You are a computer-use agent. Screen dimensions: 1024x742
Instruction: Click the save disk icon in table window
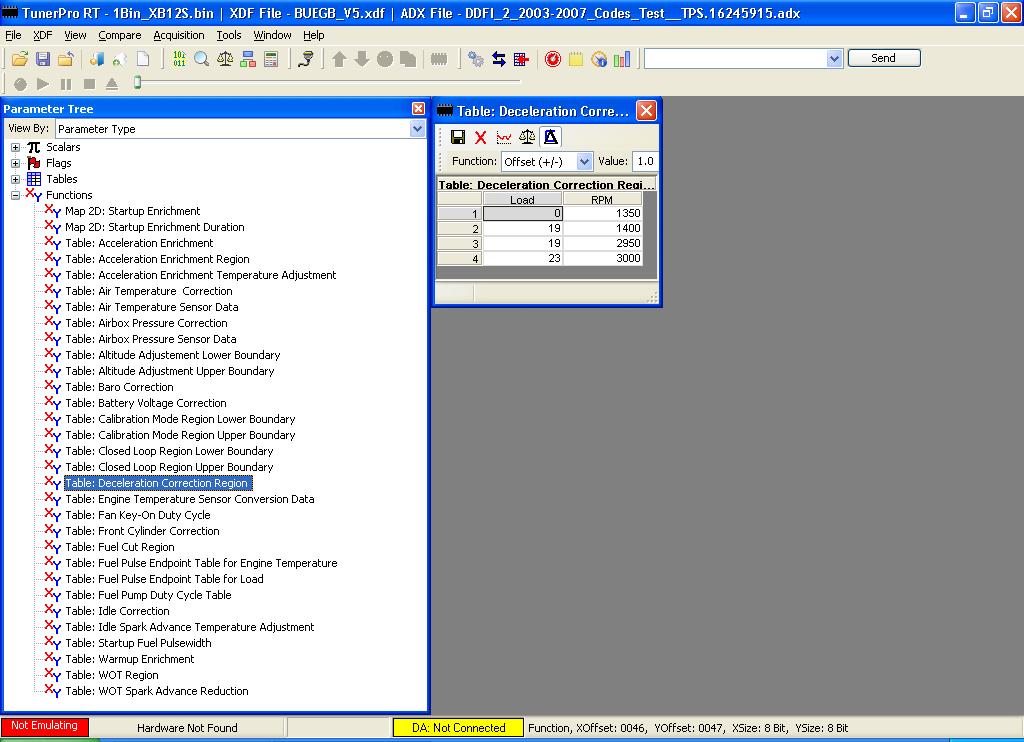point(458,137)
